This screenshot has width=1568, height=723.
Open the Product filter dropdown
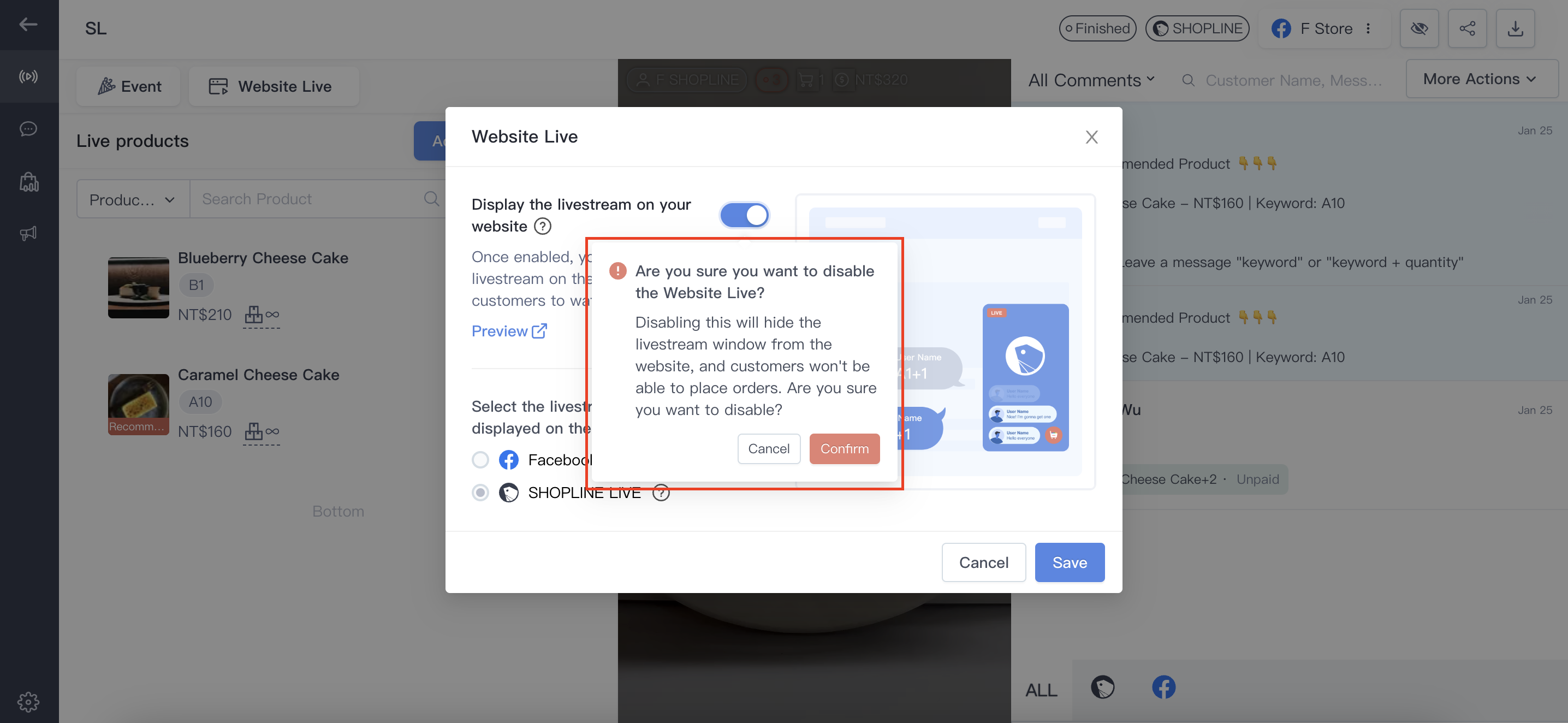point(133,199)
